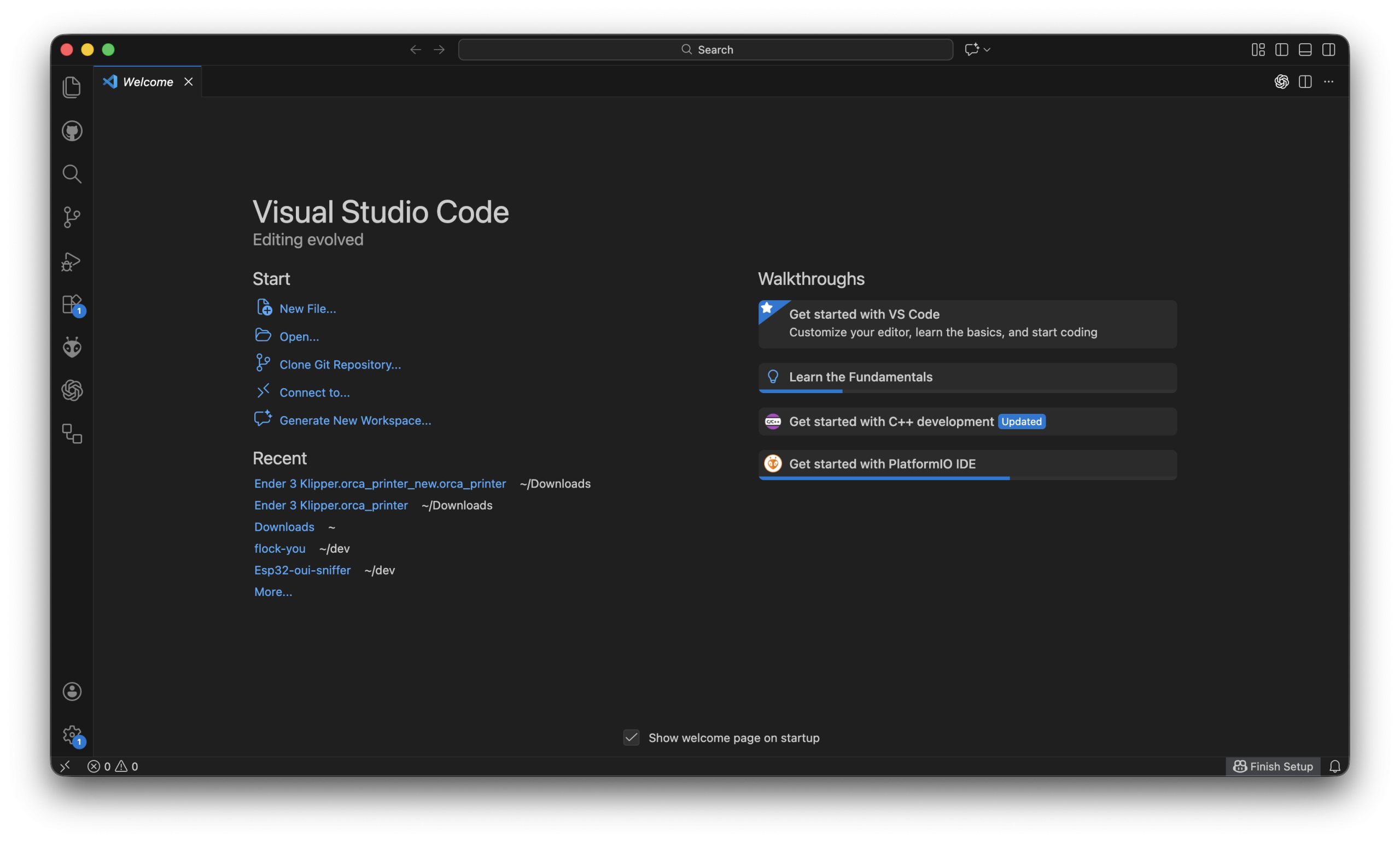Open the Run and Debug panel
This screenshot has width=1400, height=843.
[72, 261]
